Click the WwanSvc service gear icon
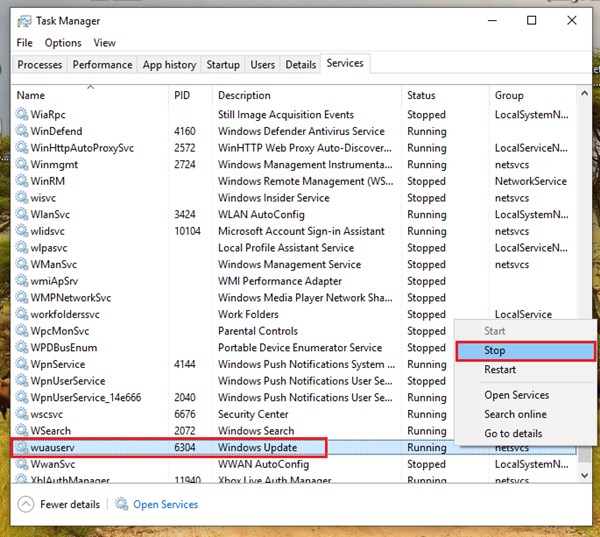The height and width of the screenshot is (537, 600). (x=22, y=464)
